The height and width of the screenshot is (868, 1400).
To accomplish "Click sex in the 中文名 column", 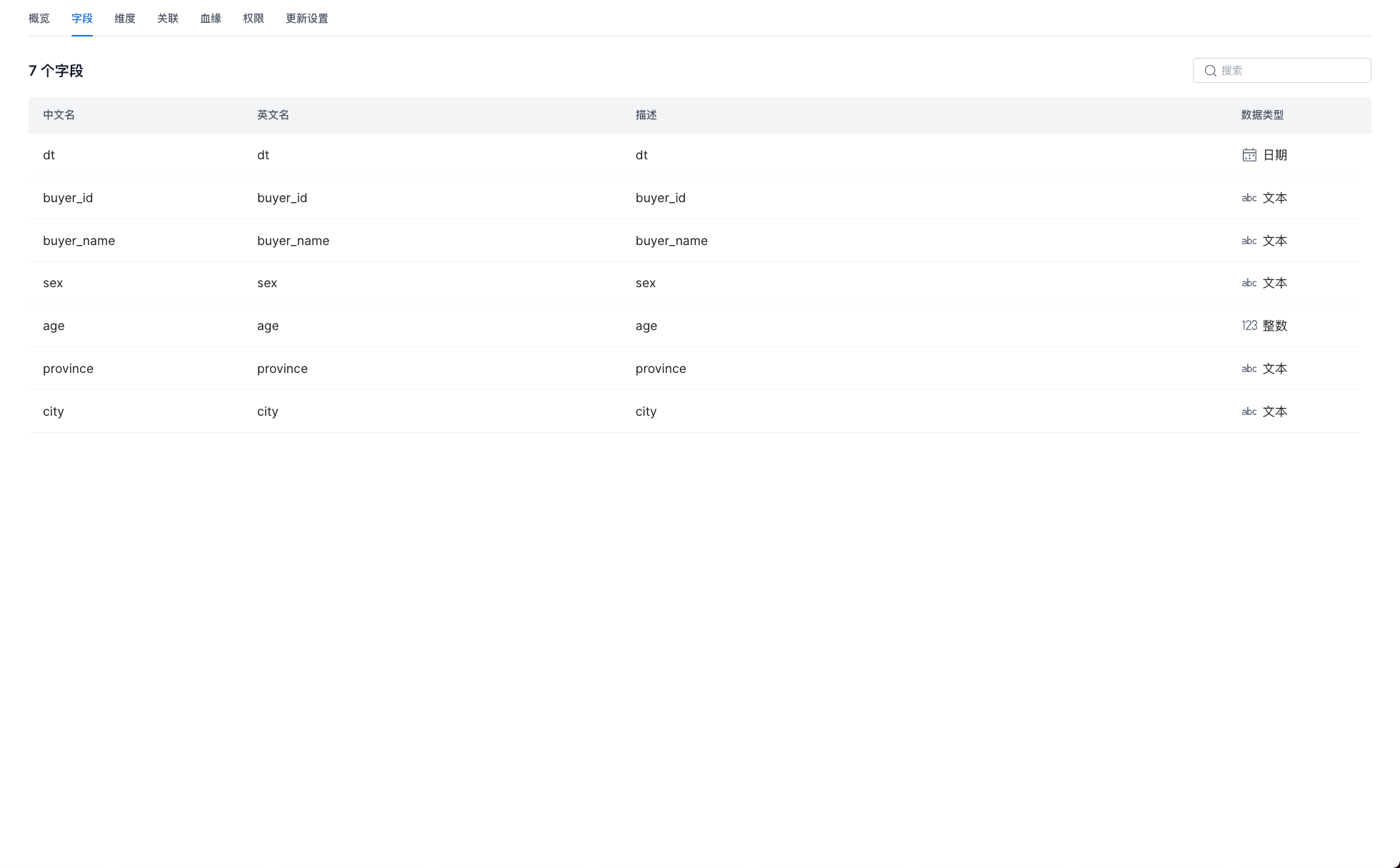I will point(53,283).
